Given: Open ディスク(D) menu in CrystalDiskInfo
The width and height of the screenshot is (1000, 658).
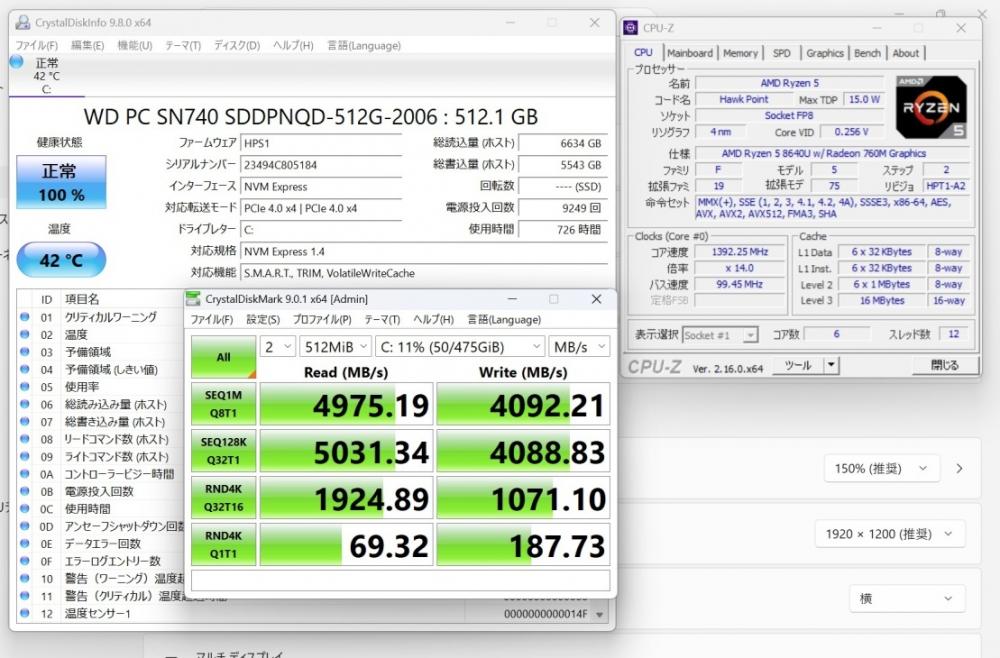Looking at the screenshot, I should pyautogui.click(x=237, y=45).
